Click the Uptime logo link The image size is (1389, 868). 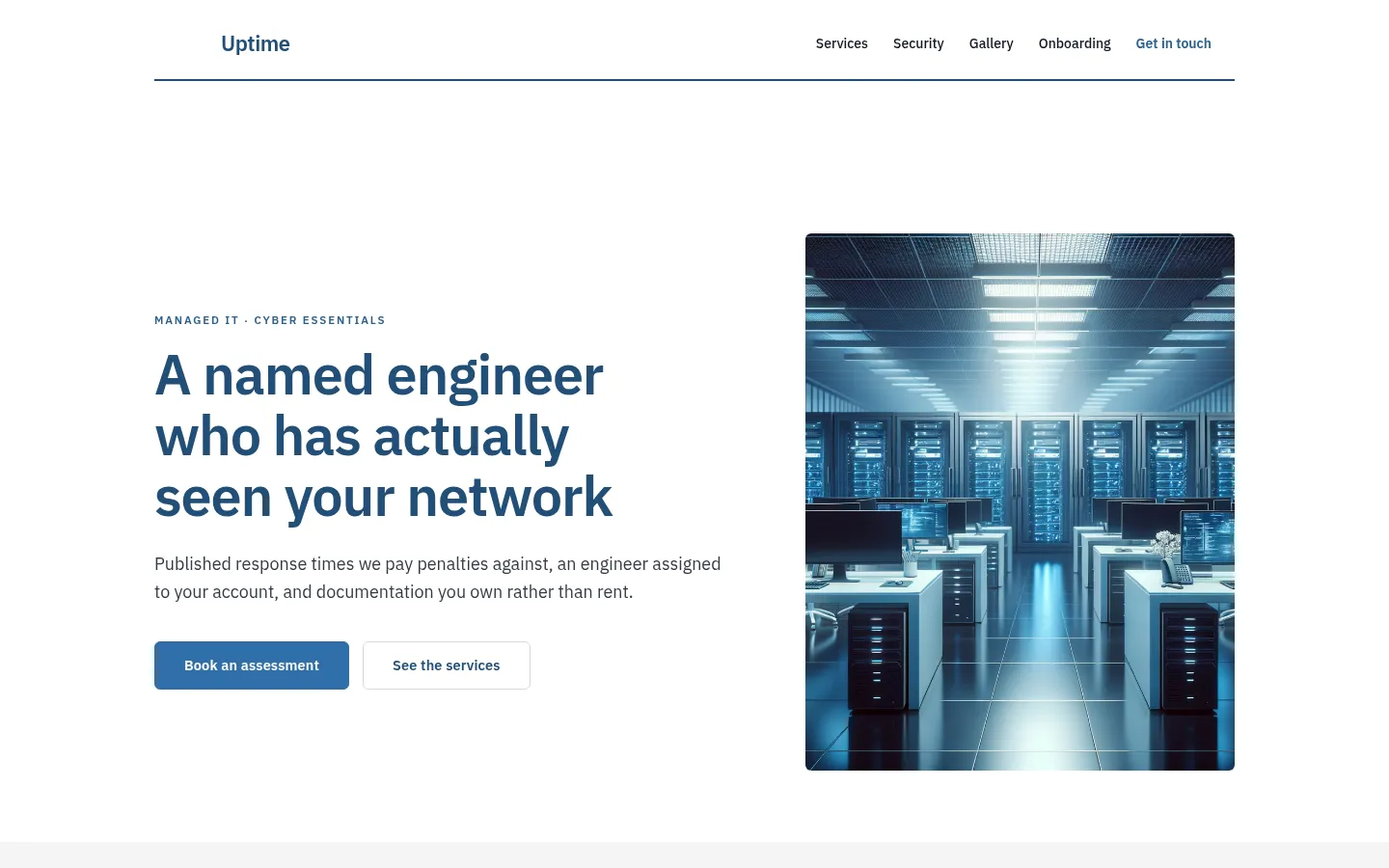[255, 43]
